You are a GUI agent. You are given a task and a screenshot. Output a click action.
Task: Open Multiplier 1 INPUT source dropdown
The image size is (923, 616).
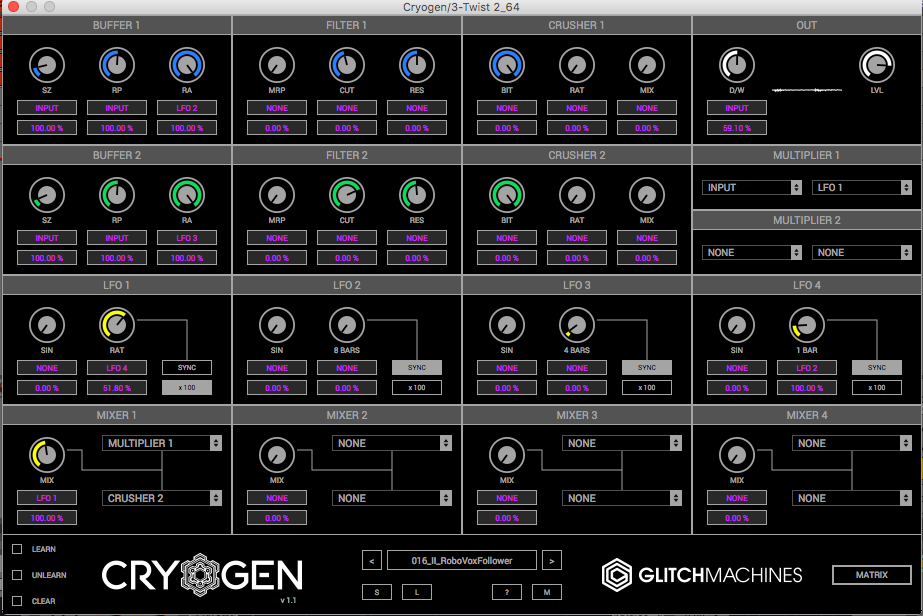click(x=752, y=187)
